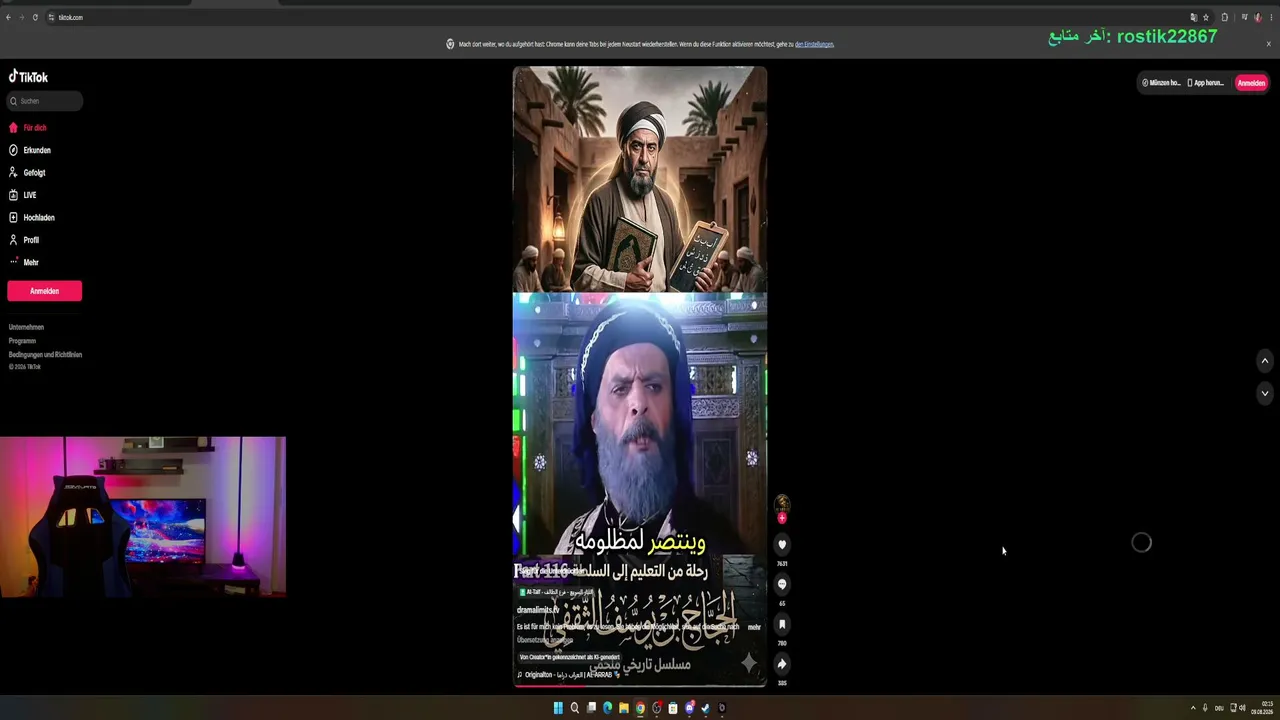Open Microsoft Store from the taskbar

pyautogui.click(x=673, y=708)
